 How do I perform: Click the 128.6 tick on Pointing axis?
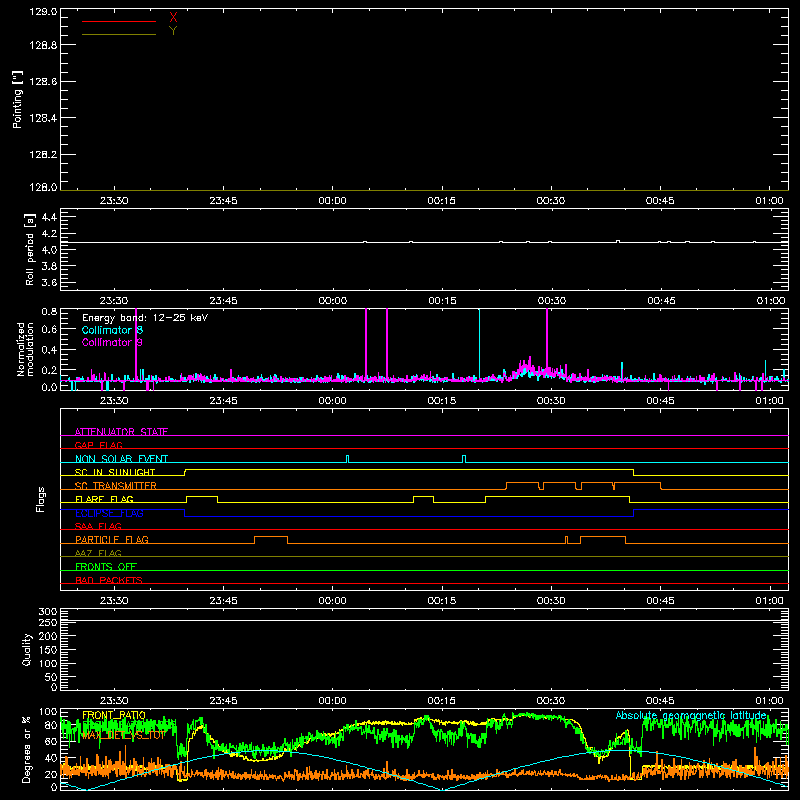(43, 81)
